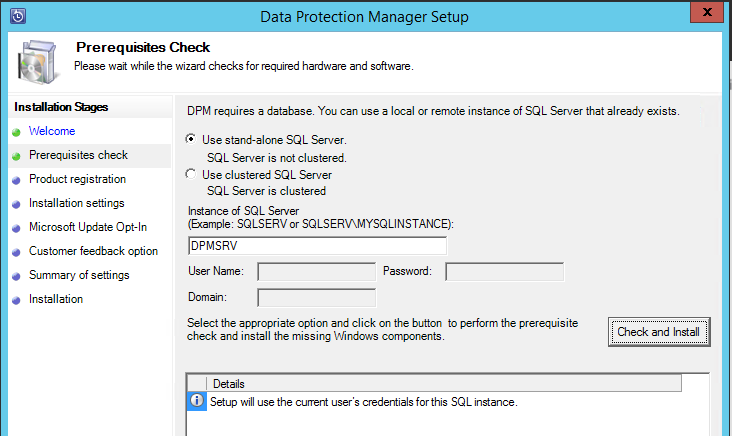Click blue bullet beside Microsoft Update Opt-In

[x=16, y=228]
